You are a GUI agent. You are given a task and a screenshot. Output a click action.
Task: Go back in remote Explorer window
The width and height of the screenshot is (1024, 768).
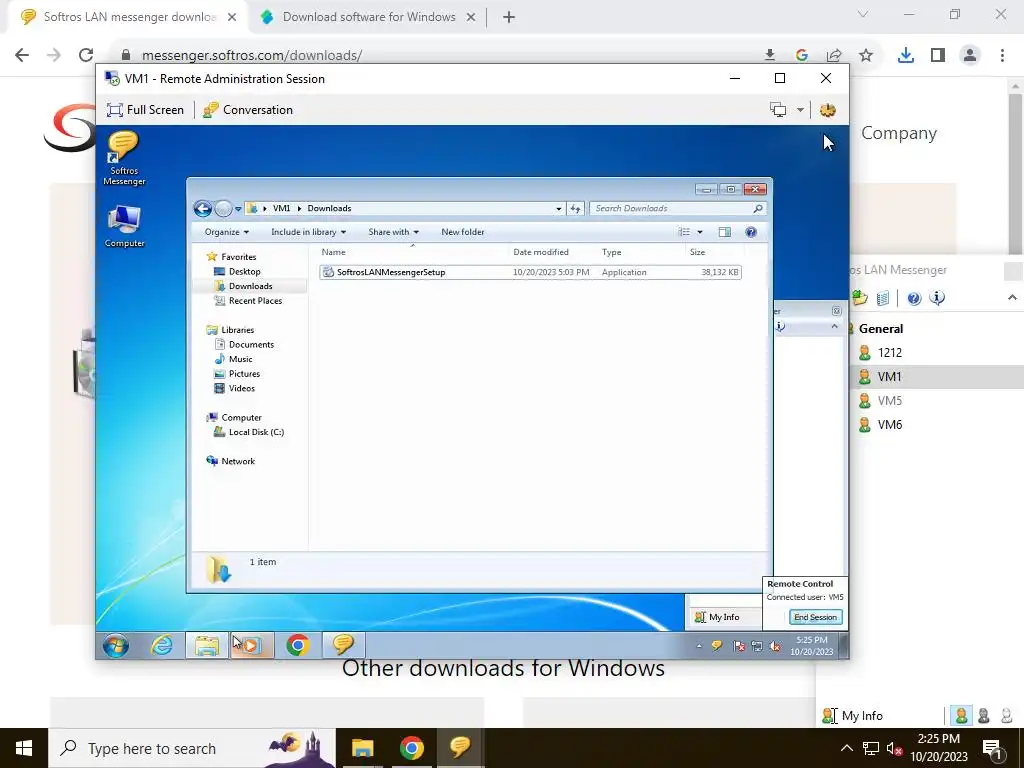click(202, 208)
